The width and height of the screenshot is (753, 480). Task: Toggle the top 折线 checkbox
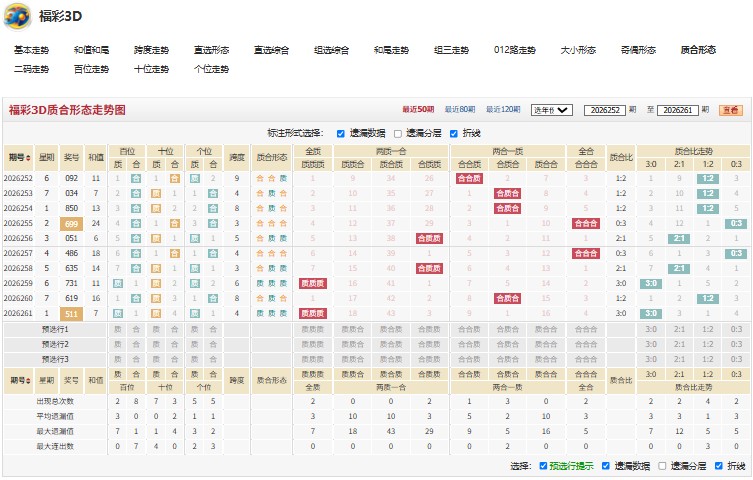coord(453,134)
